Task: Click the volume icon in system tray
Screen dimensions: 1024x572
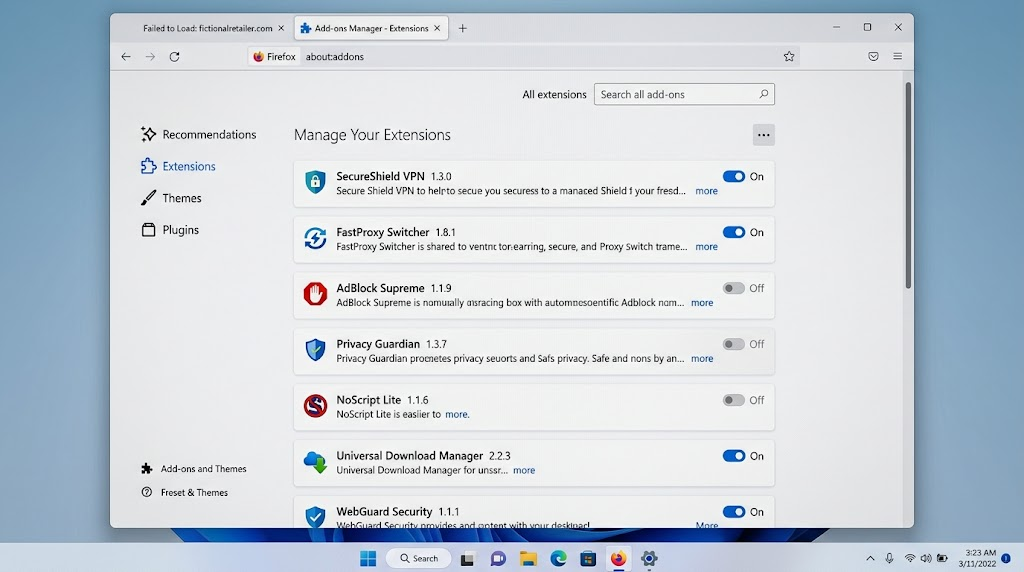Action: [926, 558]
